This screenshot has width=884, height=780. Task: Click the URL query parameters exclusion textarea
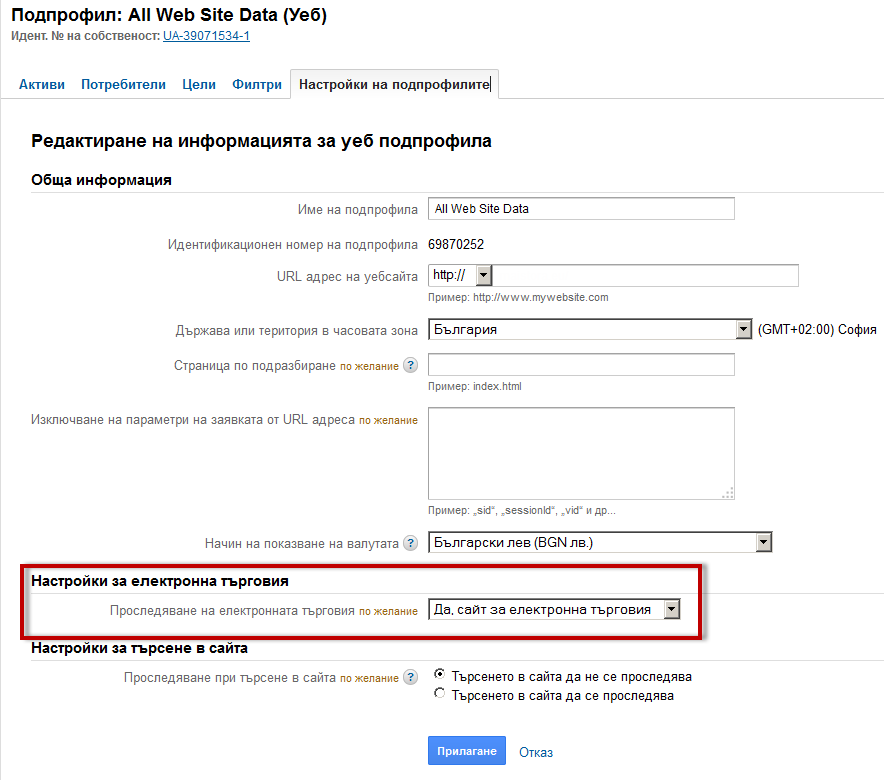tap(580, 453)
